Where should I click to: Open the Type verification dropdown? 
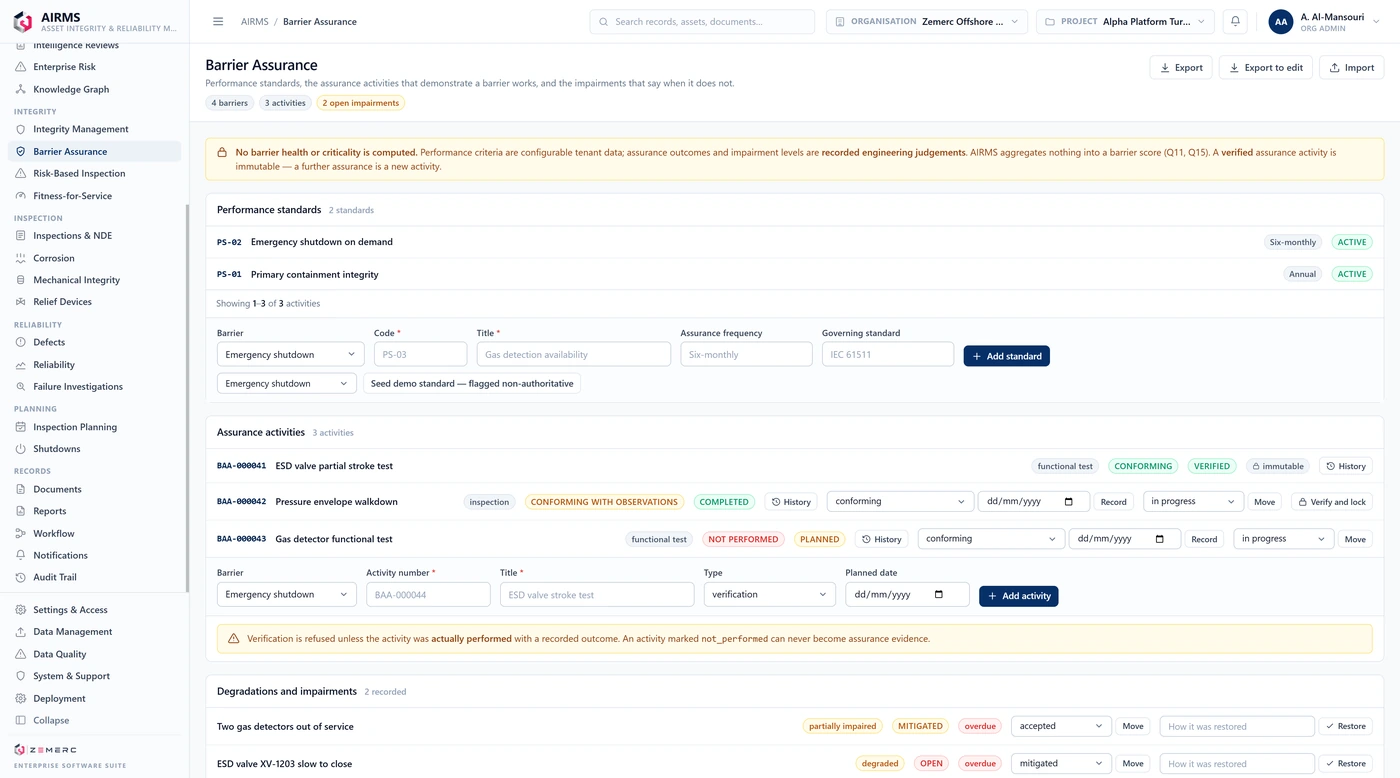(769, 594)
